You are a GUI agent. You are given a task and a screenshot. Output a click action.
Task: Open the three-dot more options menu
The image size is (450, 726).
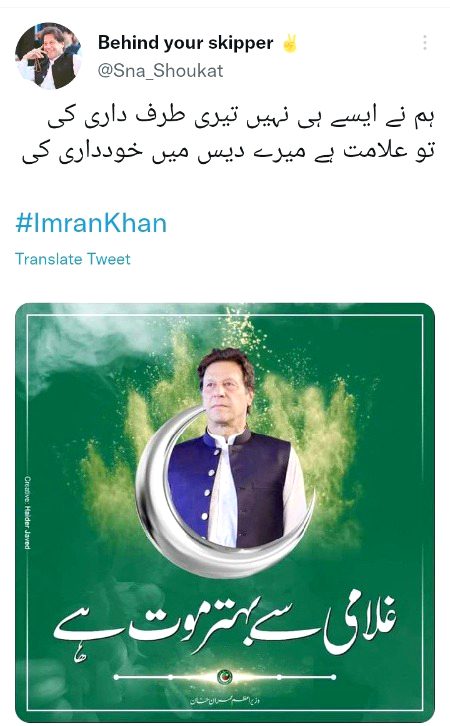[425, 43]
